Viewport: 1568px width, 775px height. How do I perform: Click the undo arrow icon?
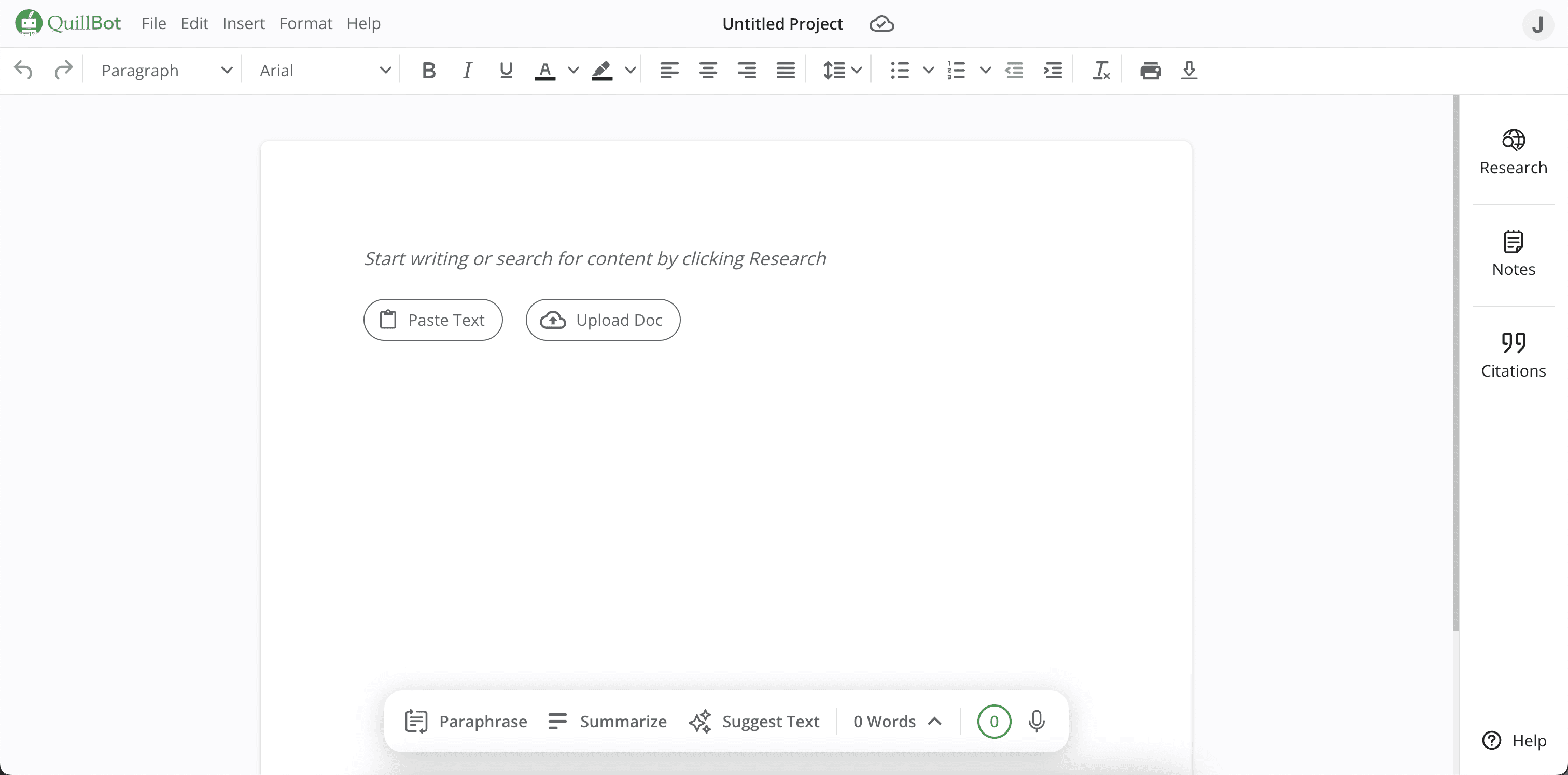coord(23,71)
